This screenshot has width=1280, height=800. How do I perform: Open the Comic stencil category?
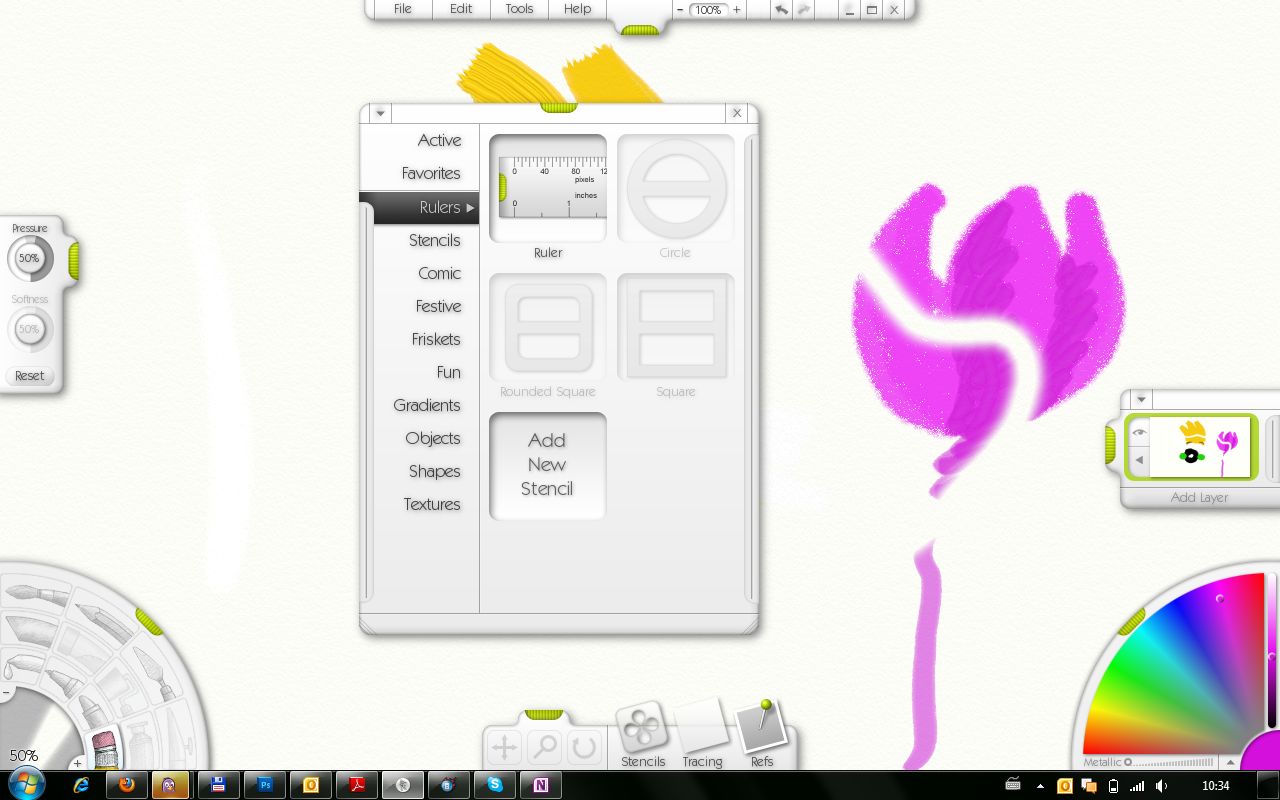click(x=439, y=273)
